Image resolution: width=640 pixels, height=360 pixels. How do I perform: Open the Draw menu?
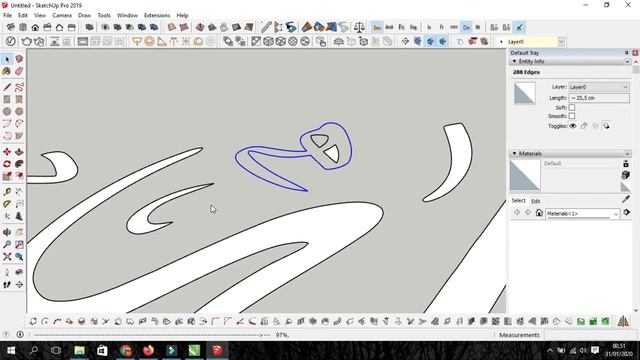point(84,15)
